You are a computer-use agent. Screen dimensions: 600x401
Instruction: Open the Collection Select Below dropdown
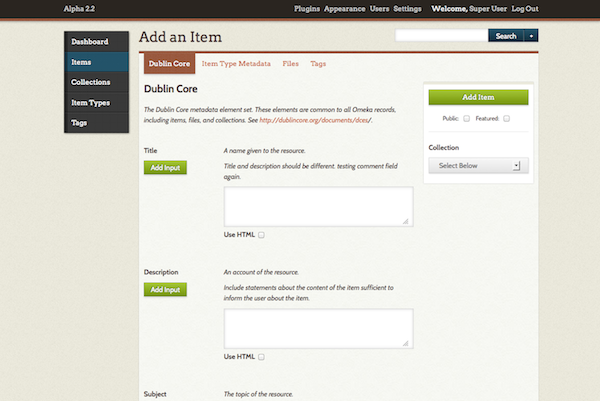pyautogui.click(x=478, y=166)
